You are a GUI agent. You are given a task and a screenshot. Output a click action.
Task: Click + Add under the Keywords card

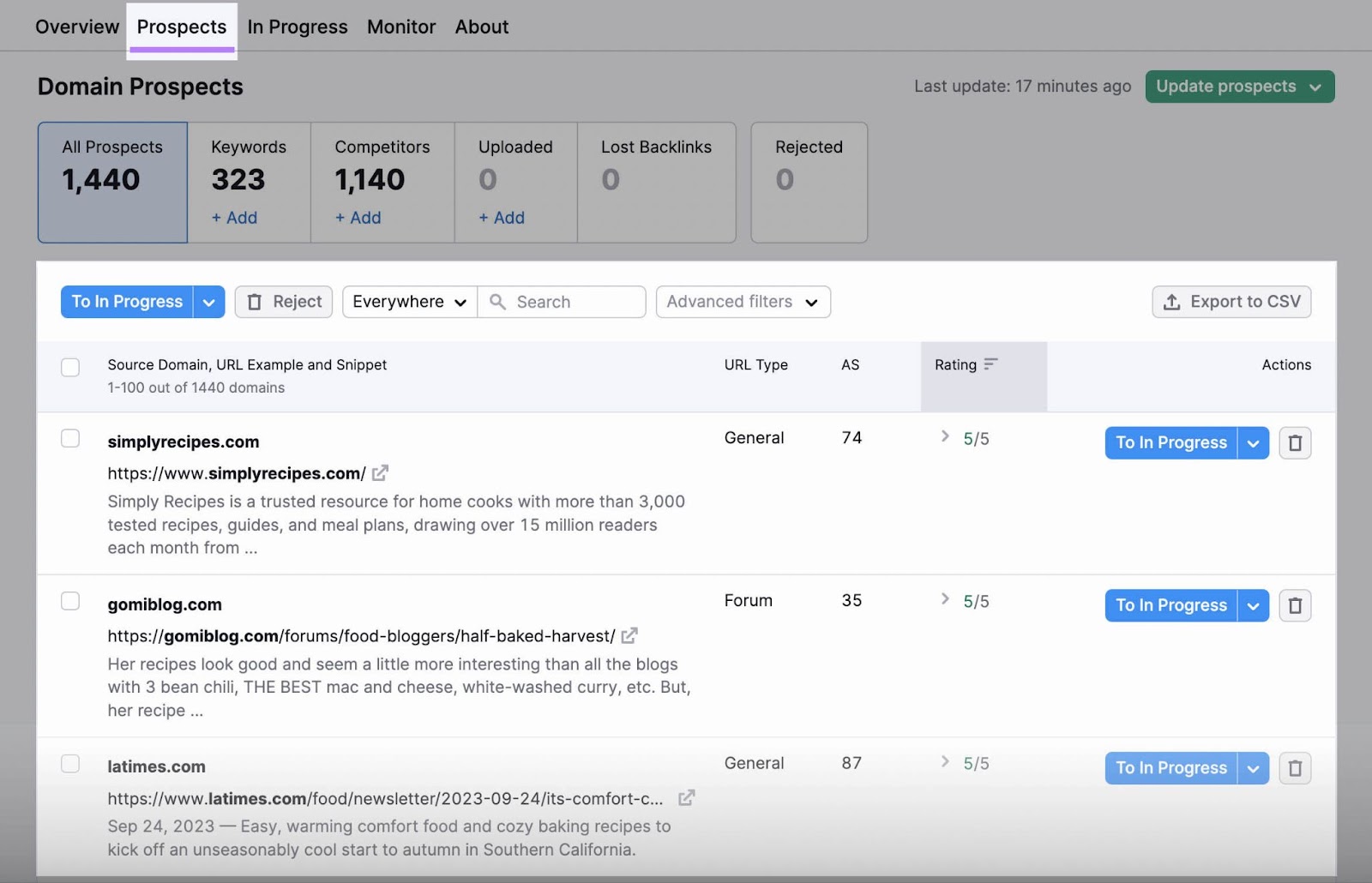pos(232,218)
